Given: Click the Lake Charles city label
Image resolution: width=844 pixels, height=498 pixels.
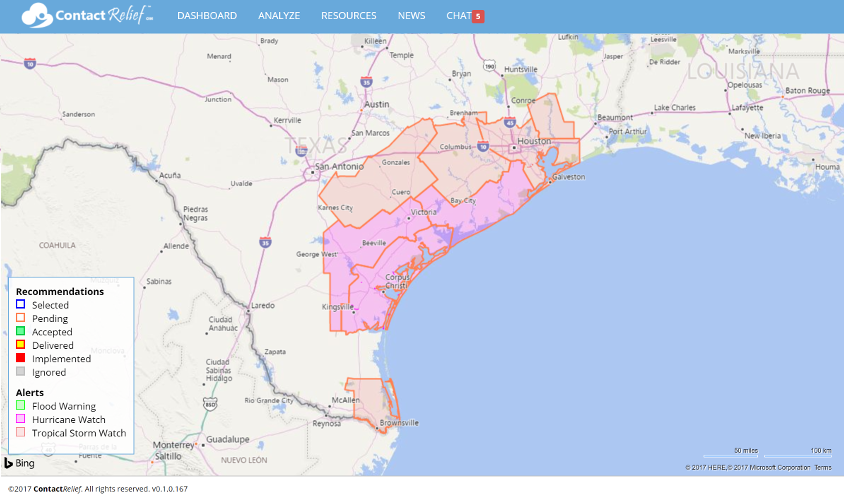Looking at the screenshot, I should pos(674,108).
